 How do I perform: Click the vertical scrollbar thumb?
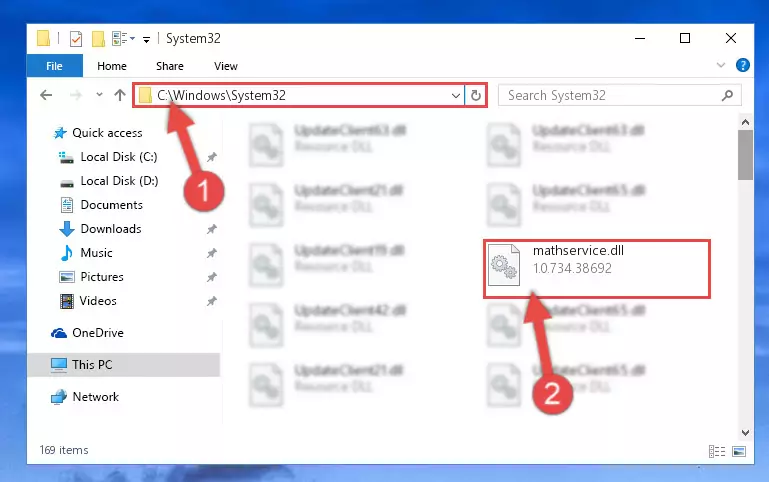pos(745,155)
